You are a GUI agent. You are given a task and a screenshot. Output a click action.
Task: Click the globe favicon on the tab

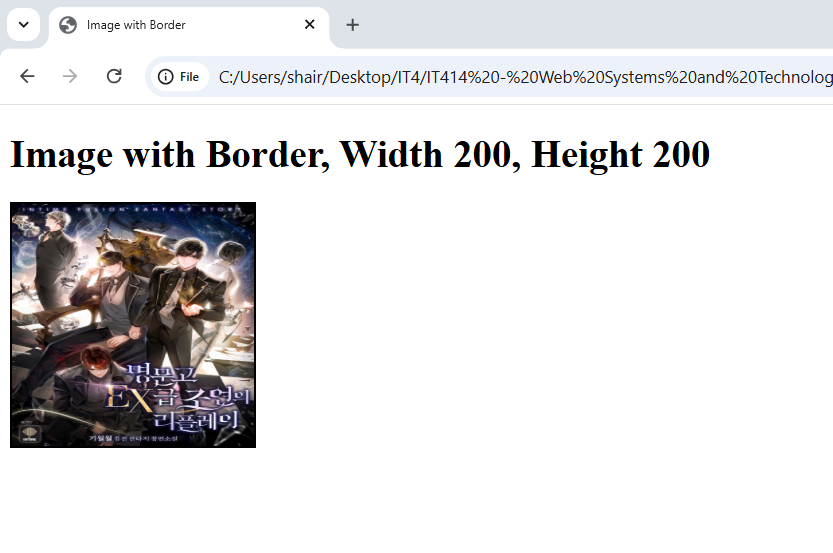[x=68, y=25]
